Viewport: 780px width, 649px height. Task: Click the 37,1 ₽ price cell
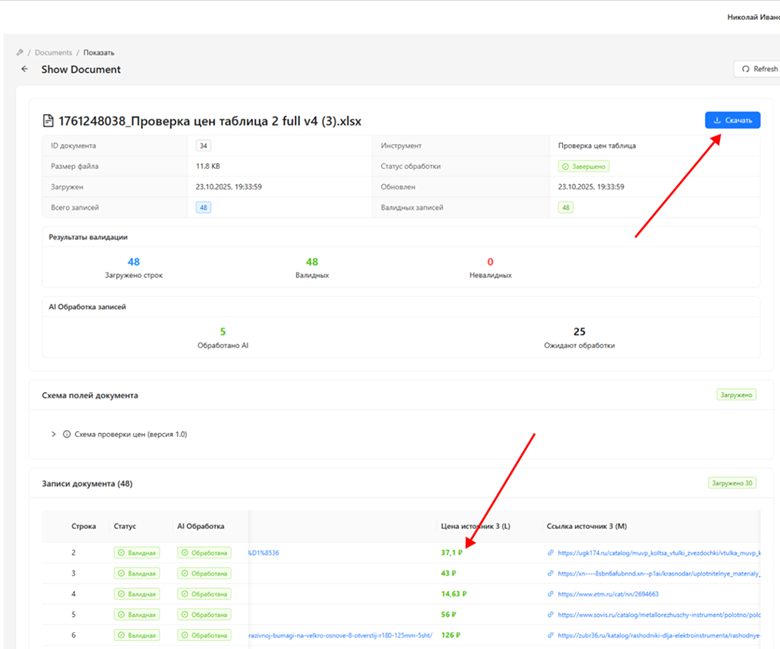(451, 552)
